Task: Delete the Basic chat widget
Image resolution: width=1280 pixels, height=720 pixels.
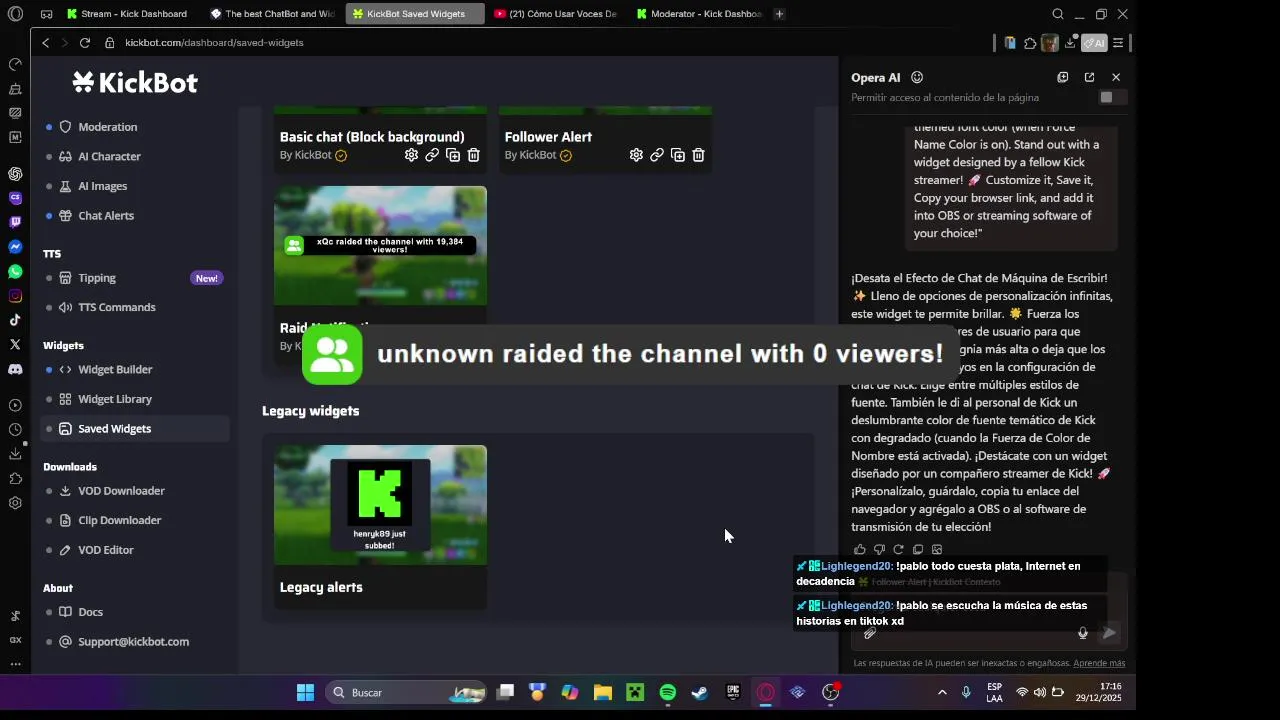Action: [x=474, y=155]
